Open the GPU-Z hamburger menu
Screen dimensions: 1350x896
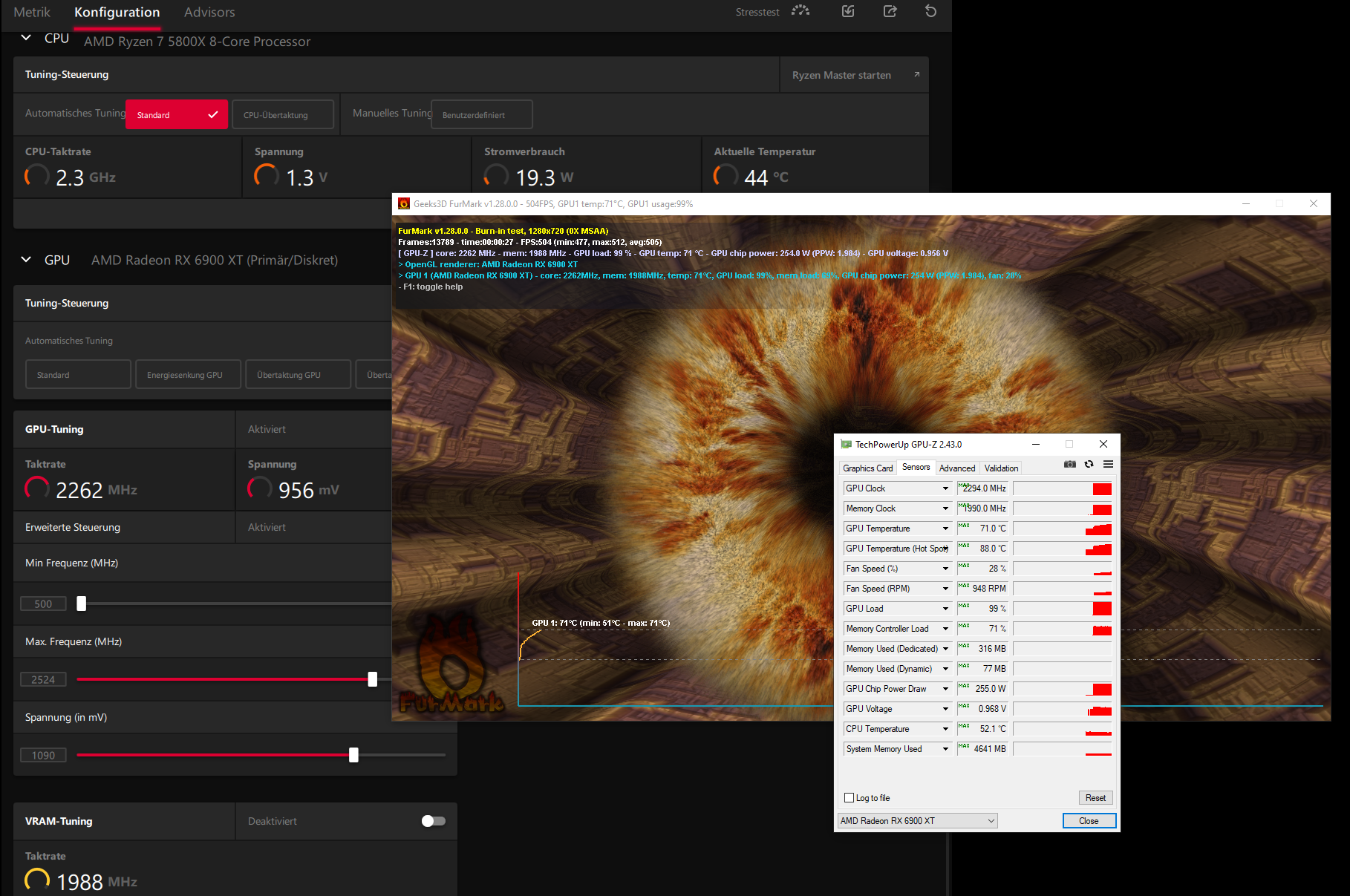[1108, 464]
